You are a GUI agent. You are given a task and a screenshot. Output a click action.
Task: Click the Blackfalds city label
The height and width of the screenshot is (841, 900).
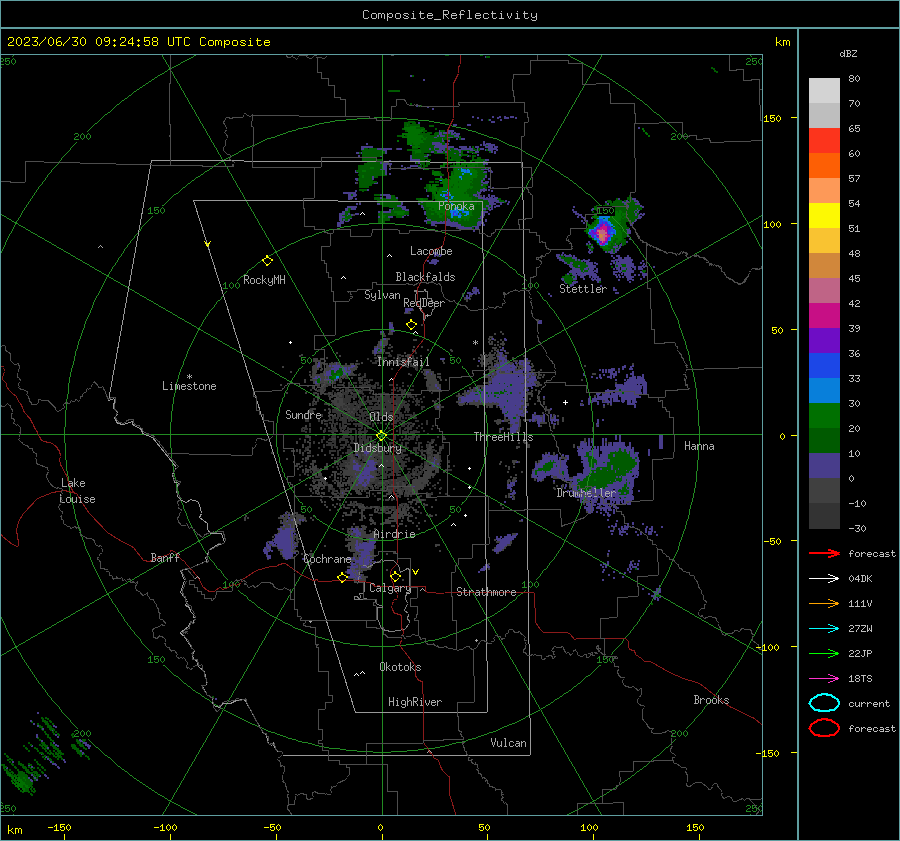tap(425, 277)
